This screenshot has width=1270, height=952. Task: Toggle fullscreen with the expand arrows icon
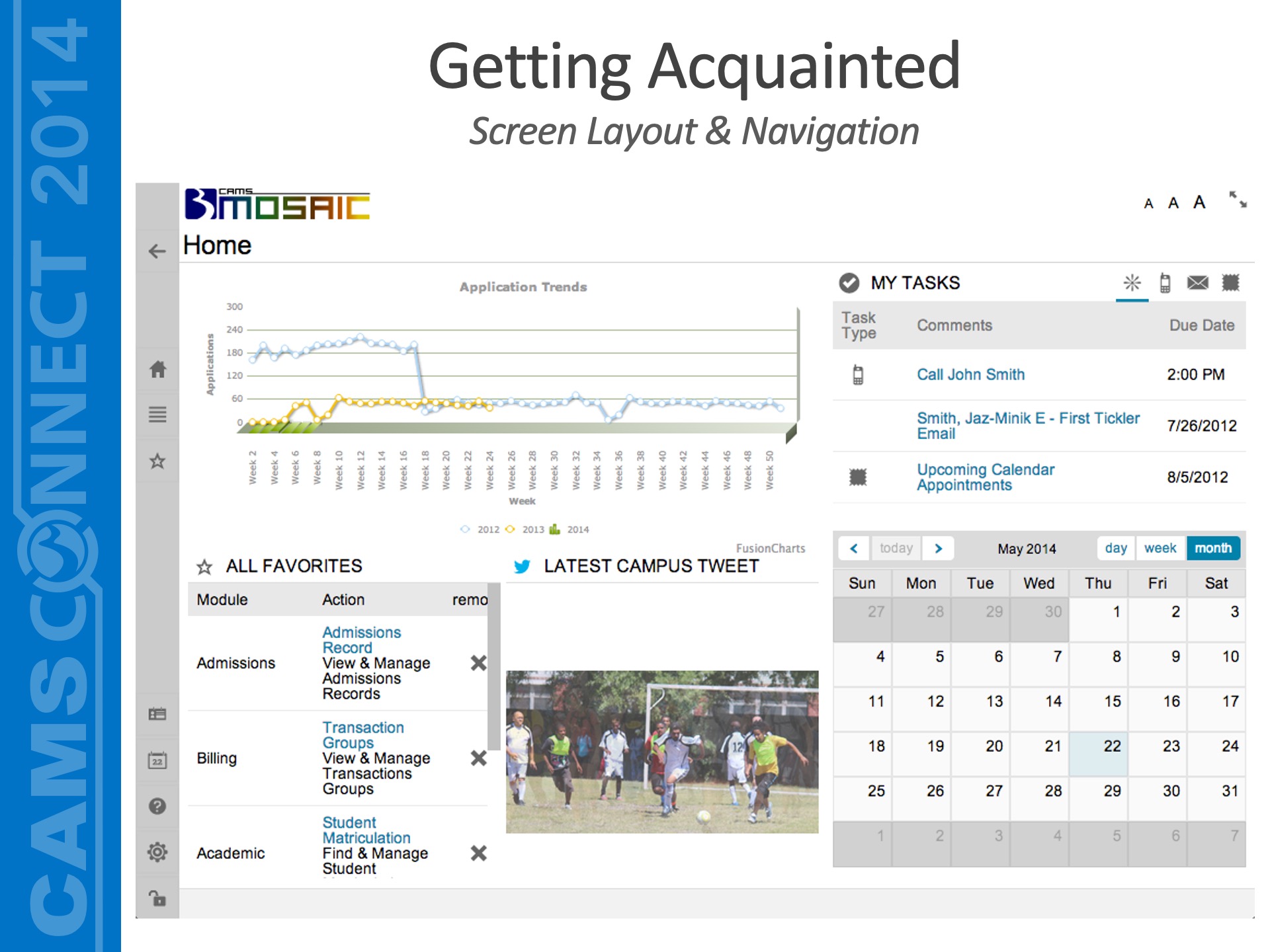pos(1238,199)
